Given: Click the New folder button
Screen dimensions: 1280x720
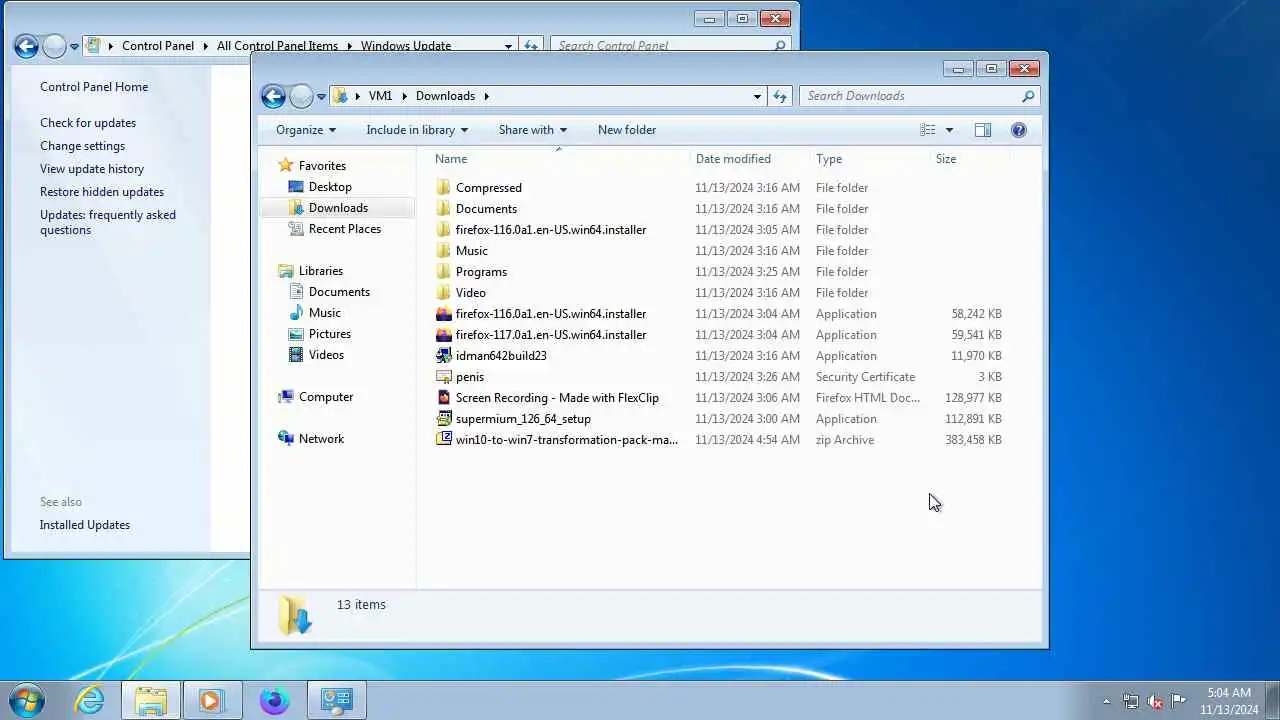Looking at the screenshot, I should (627, 130).
